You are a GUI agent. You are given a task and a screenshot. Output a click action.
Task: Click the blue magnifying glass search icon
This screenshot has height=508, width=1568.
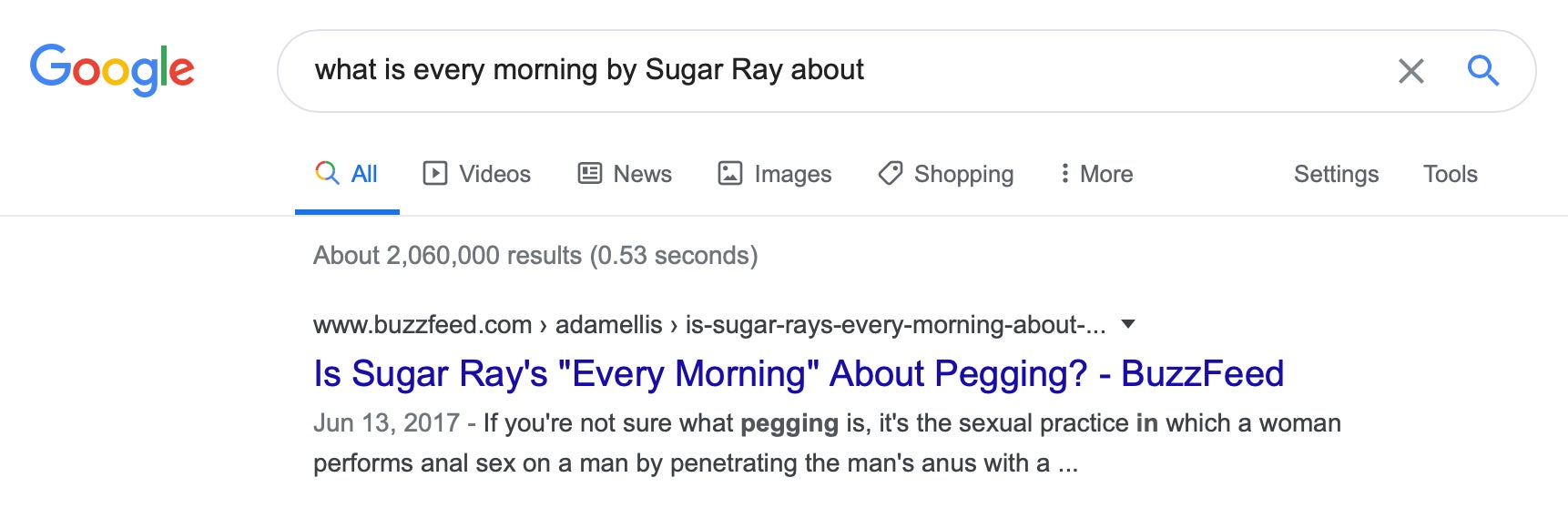point(1483,70)
